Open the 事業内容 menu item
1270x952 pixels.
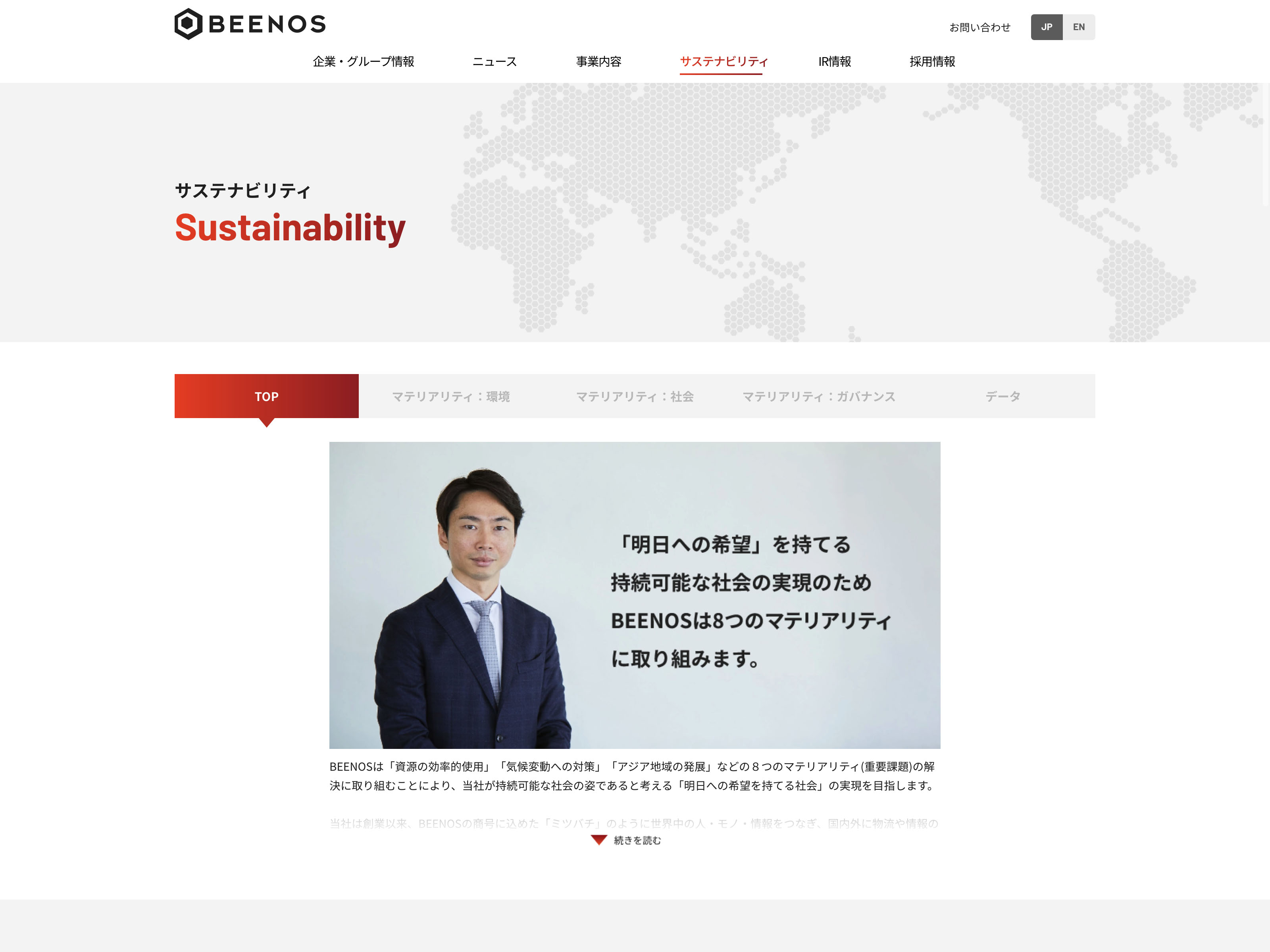[x=598, y=61]
